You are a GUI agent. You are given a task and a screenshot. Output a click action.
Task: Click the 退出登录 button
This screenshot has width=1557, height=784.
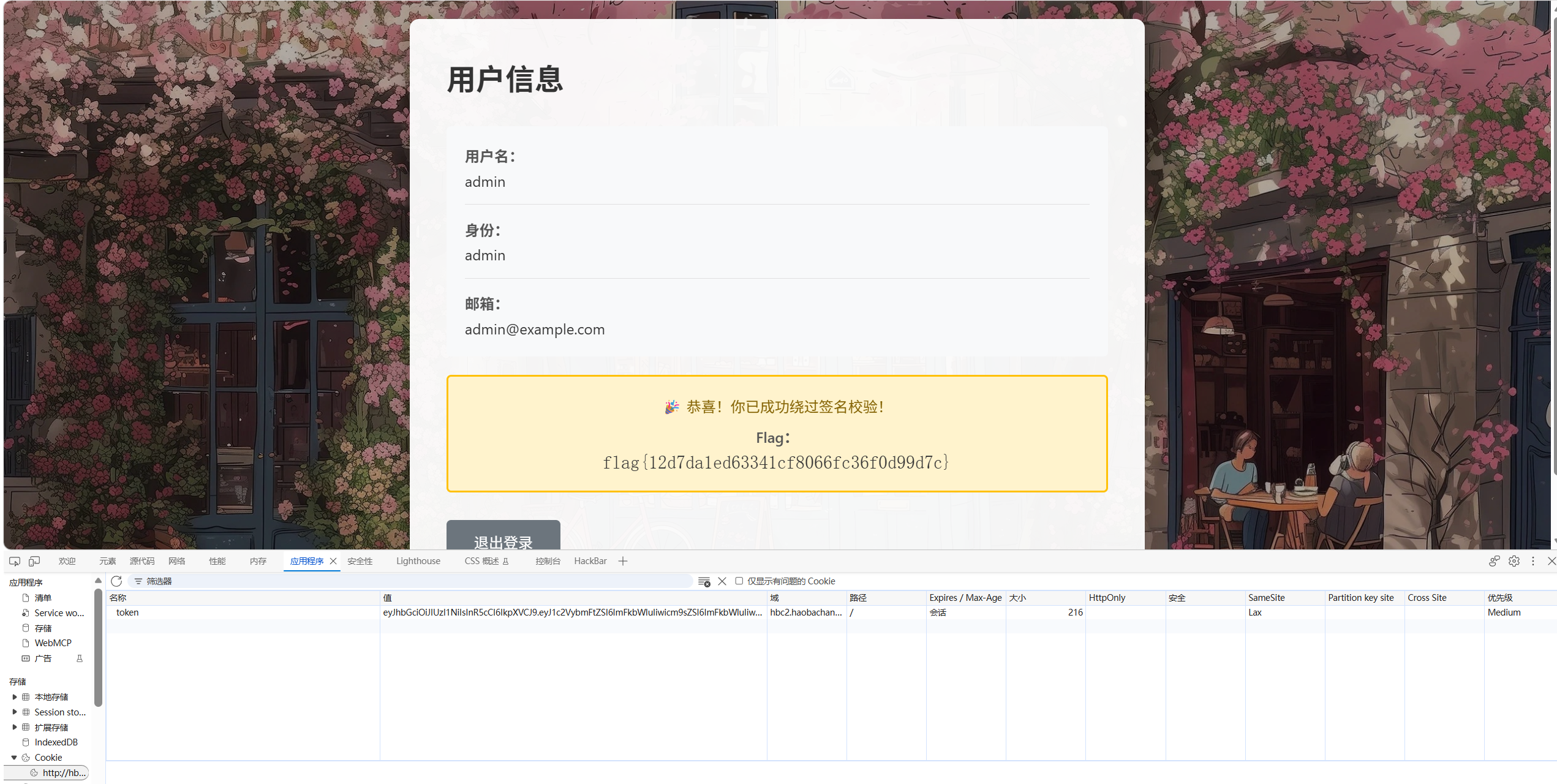coord(503,535)
